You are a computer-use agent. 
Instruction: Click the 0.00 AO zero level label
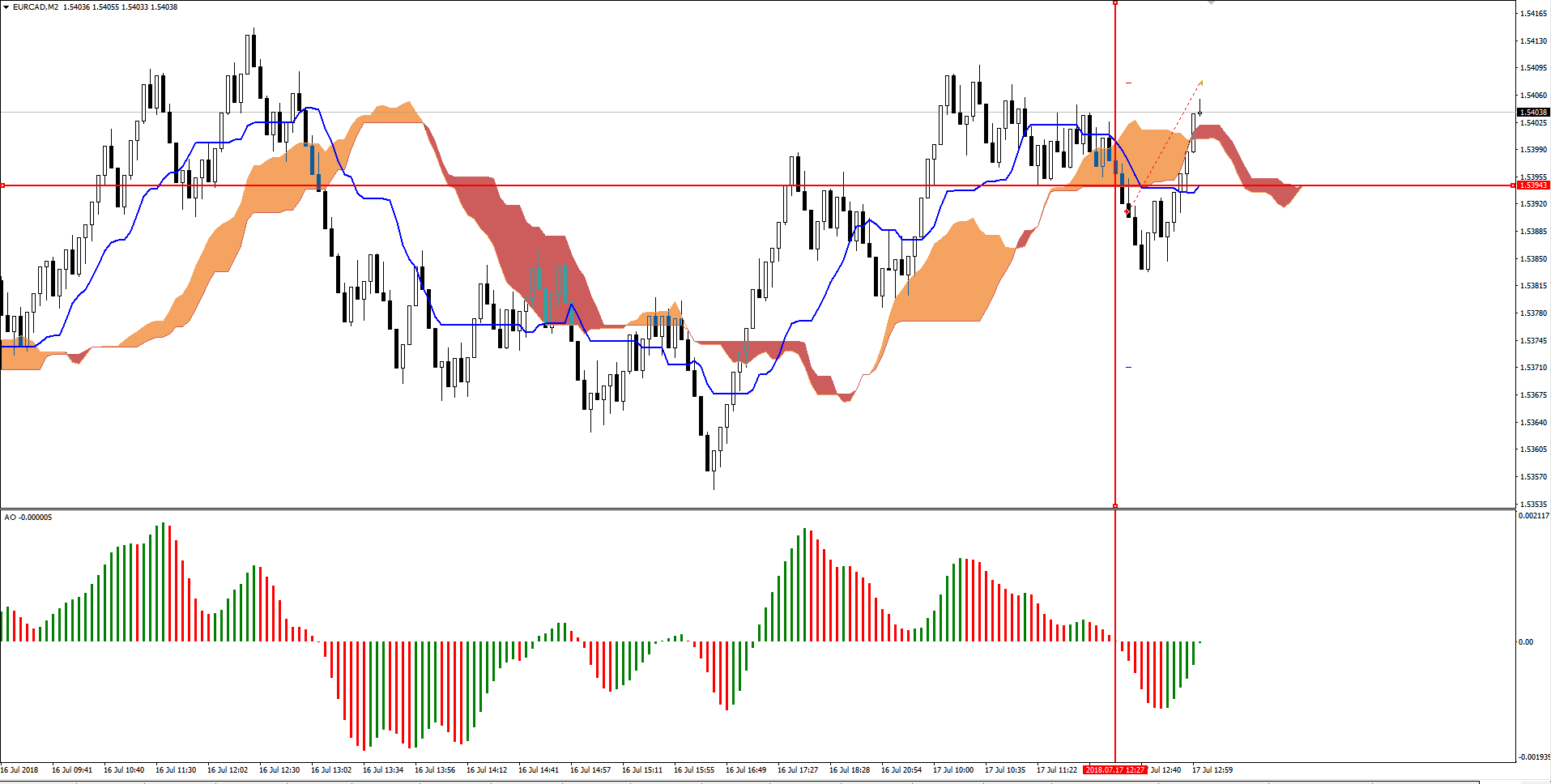(x=1526, y=642)
